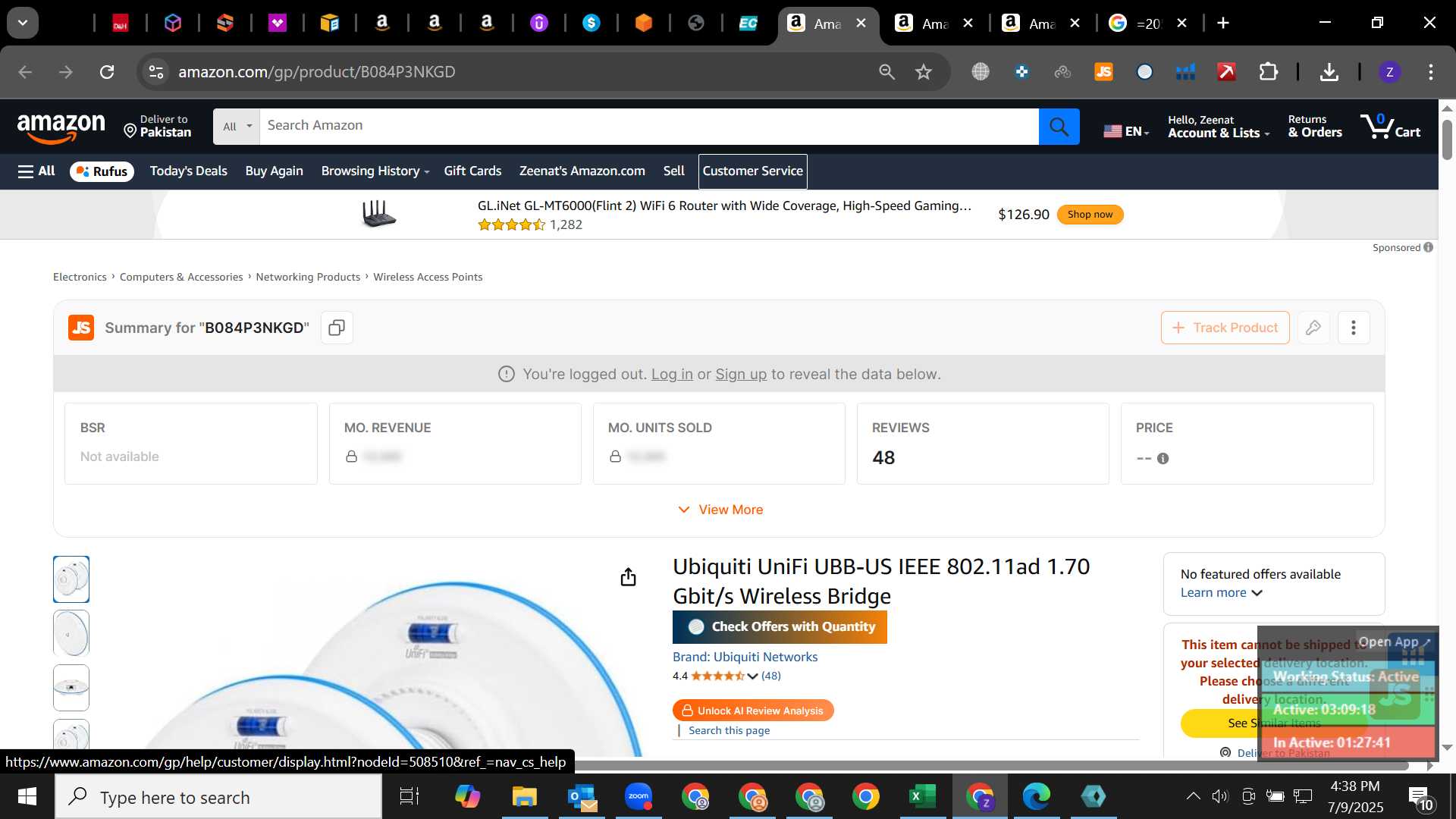Click the Amazon search input field
The image size is (1456, 819).
point(648,127)
